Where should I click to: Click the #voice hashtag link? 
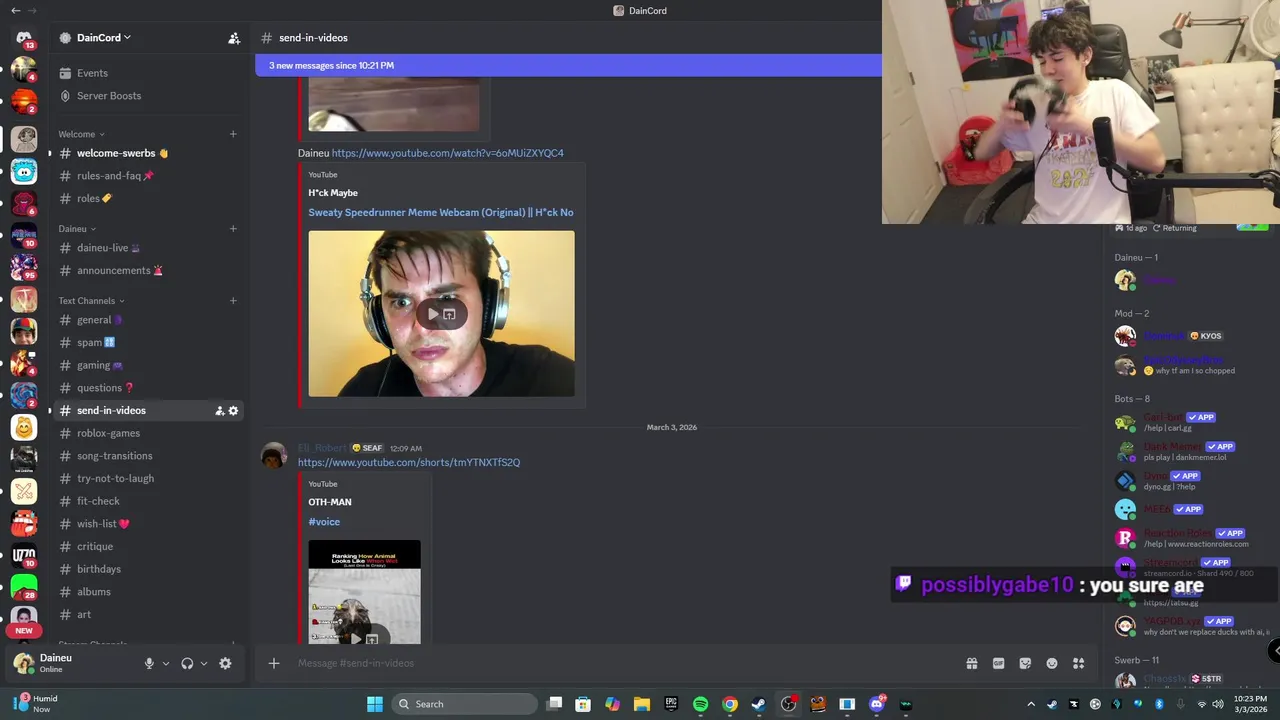tap(324, 522)
